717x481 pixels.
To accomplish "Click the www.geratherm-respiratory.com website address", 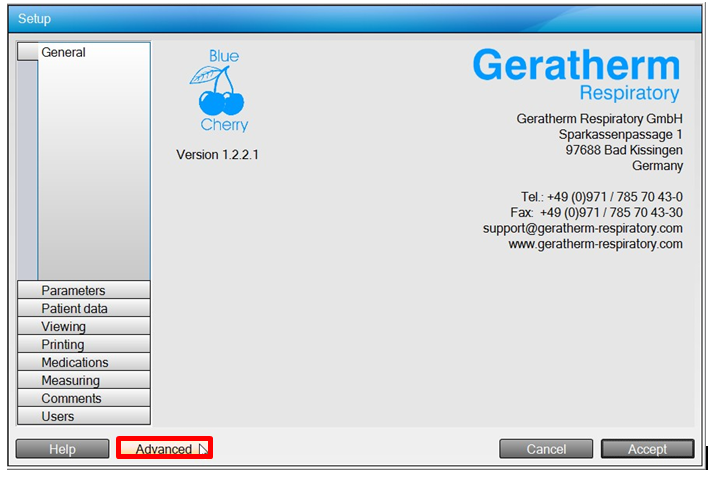I will tap(595, 244).
